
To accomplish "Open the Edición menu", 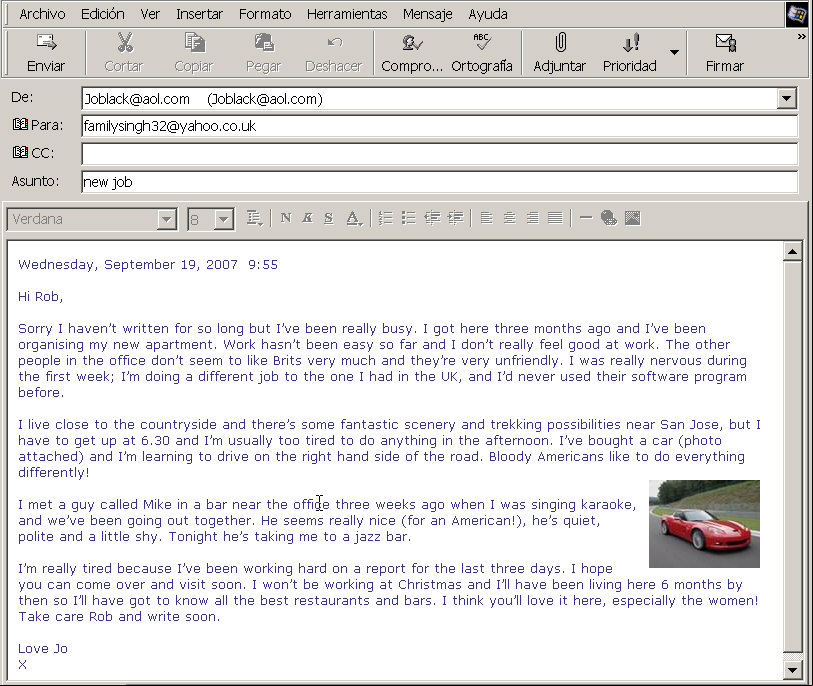I will pyautogui.click(x=103, y=14).
